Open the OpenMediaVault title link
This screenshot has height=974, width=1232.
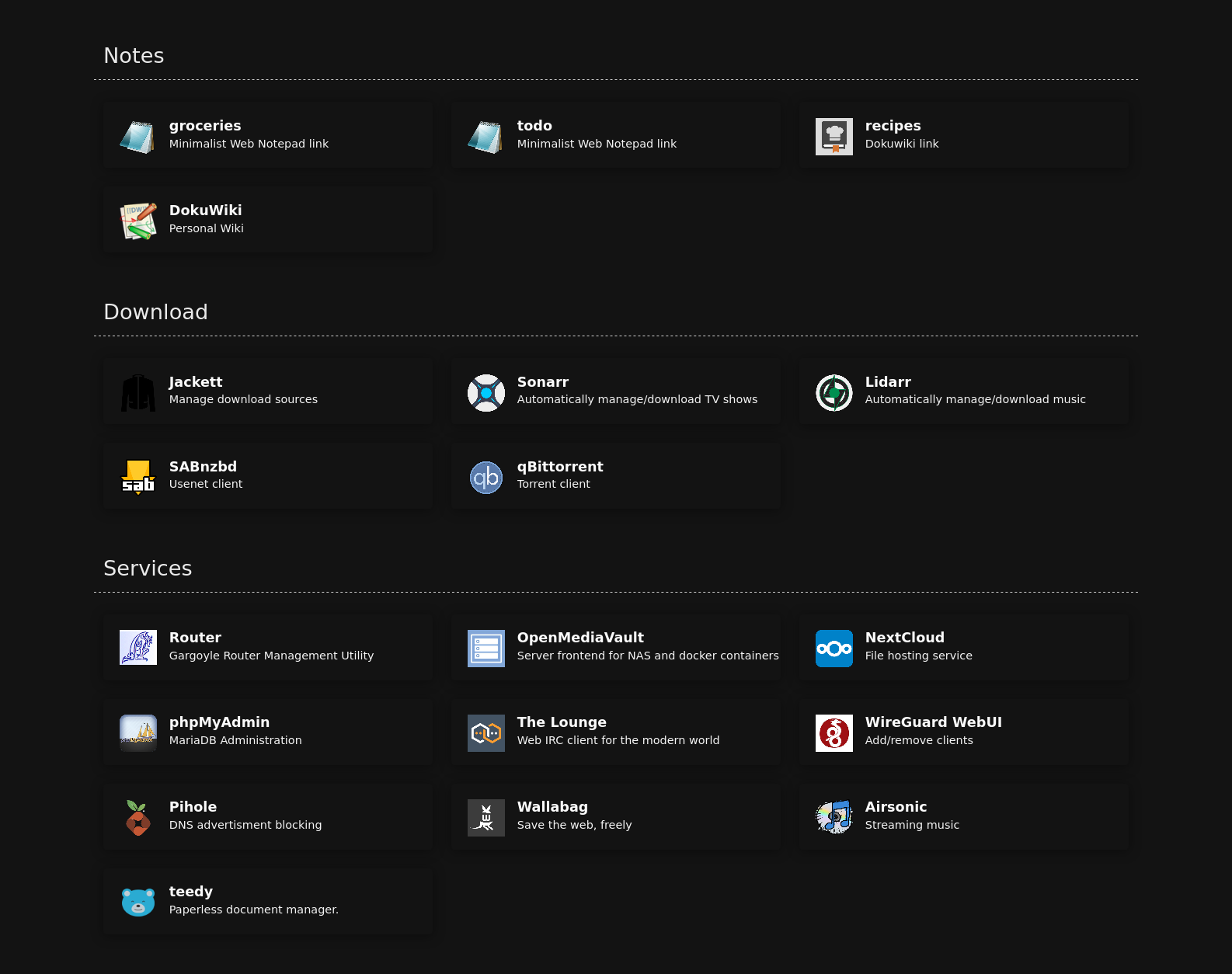(580, 638)
